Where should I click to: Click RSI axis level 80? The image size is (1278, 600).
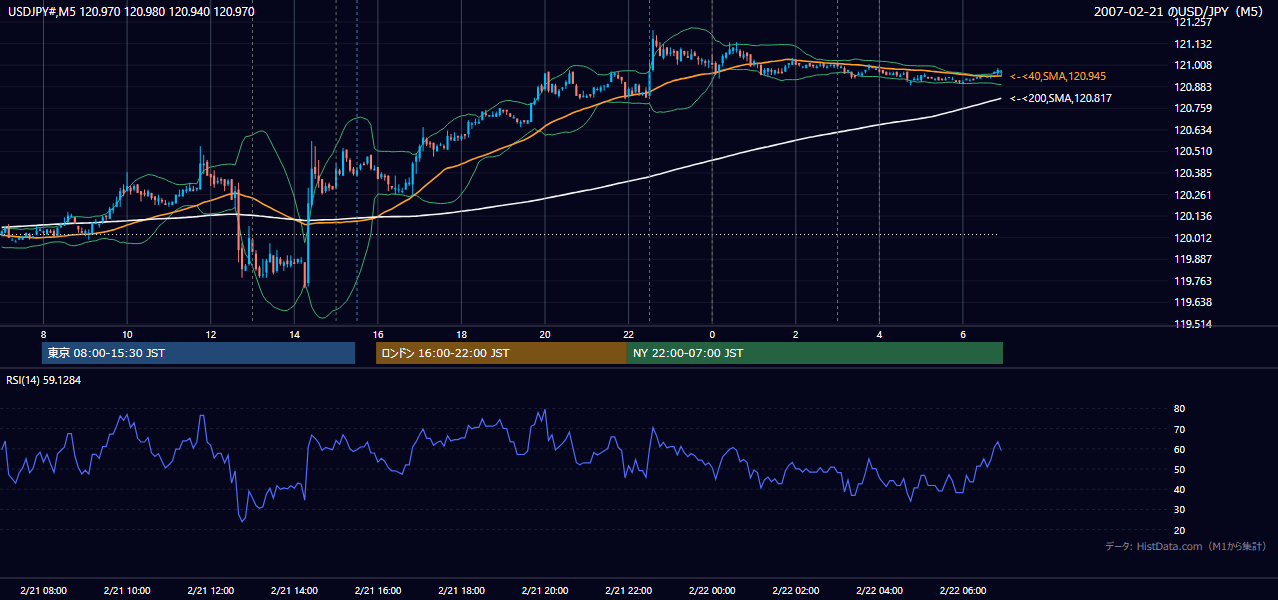pos(1179,409)
